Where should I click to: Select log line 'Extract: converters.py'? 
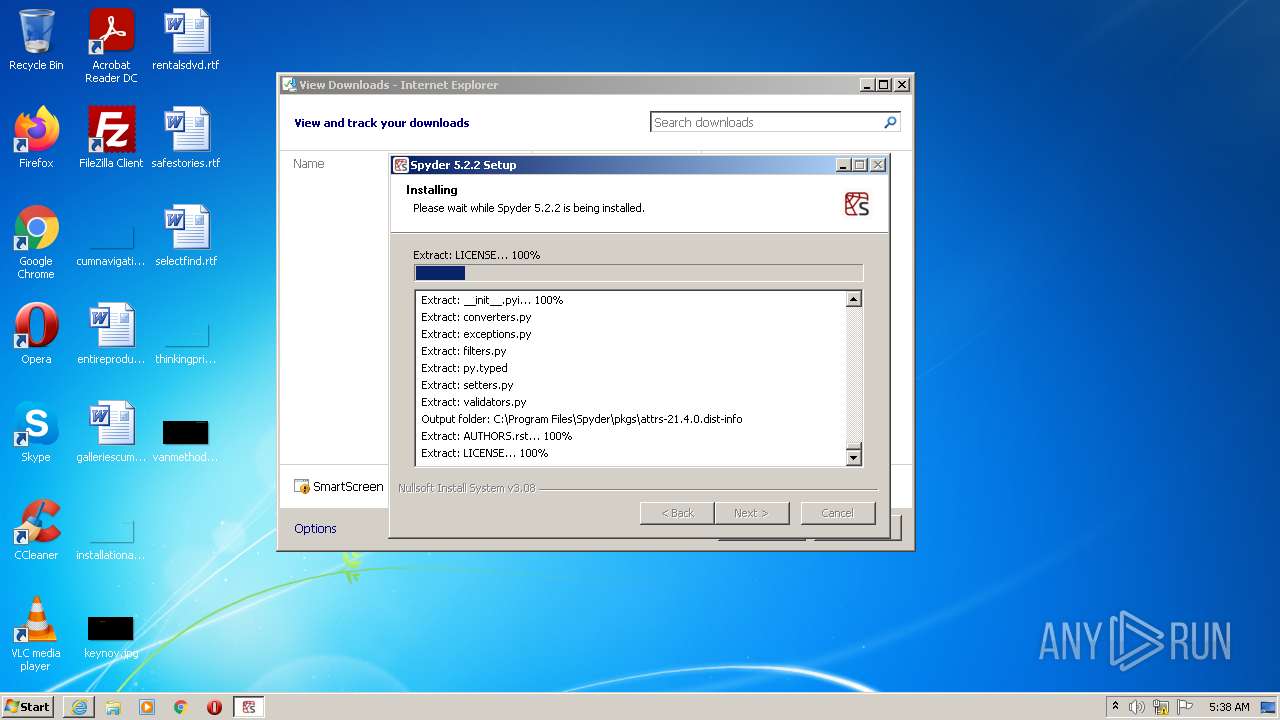(476, 317)
